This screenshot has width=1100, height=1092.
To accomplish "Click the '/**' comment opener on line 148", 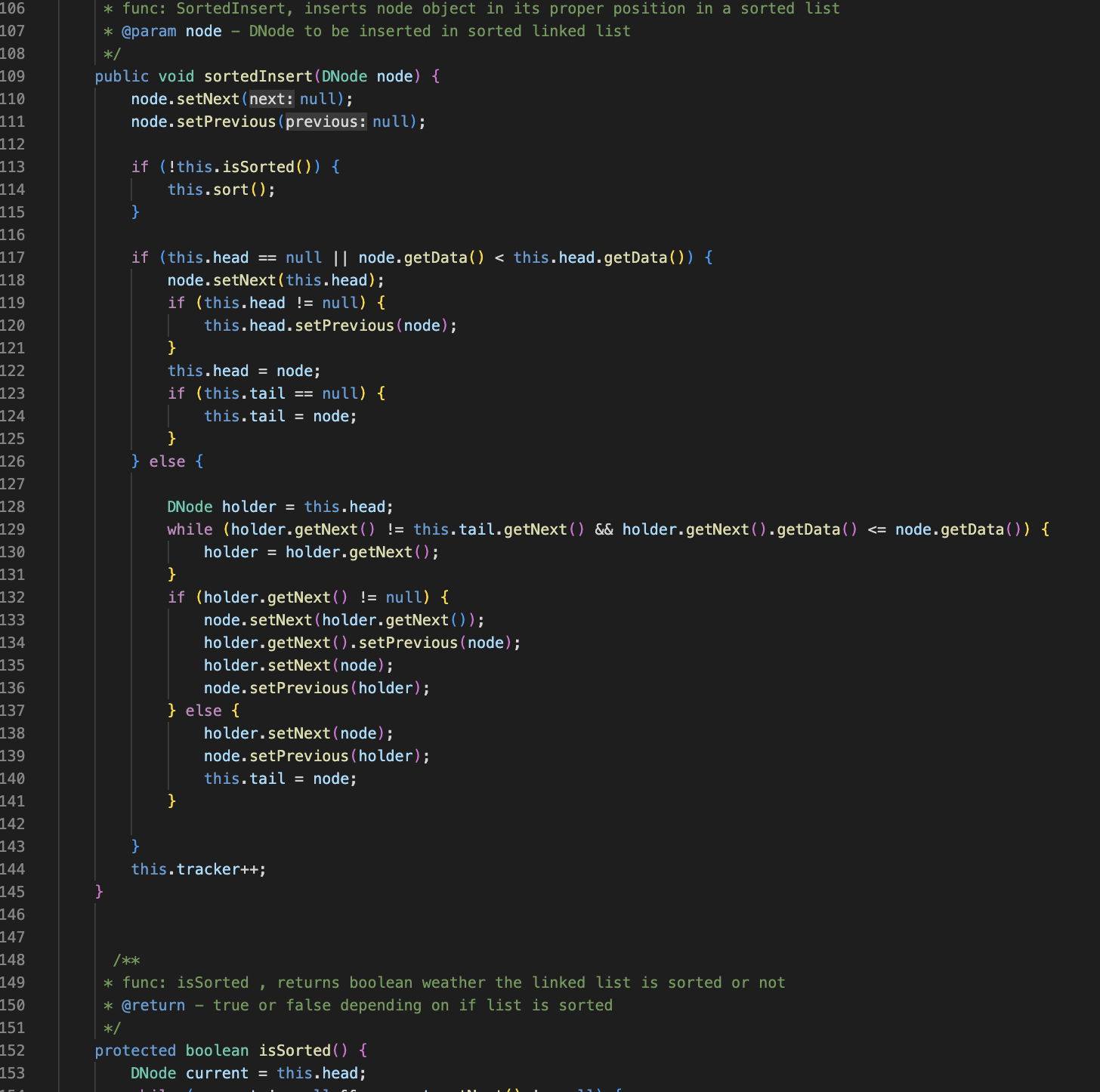I will pyautogui.click(x=126, y=960).
